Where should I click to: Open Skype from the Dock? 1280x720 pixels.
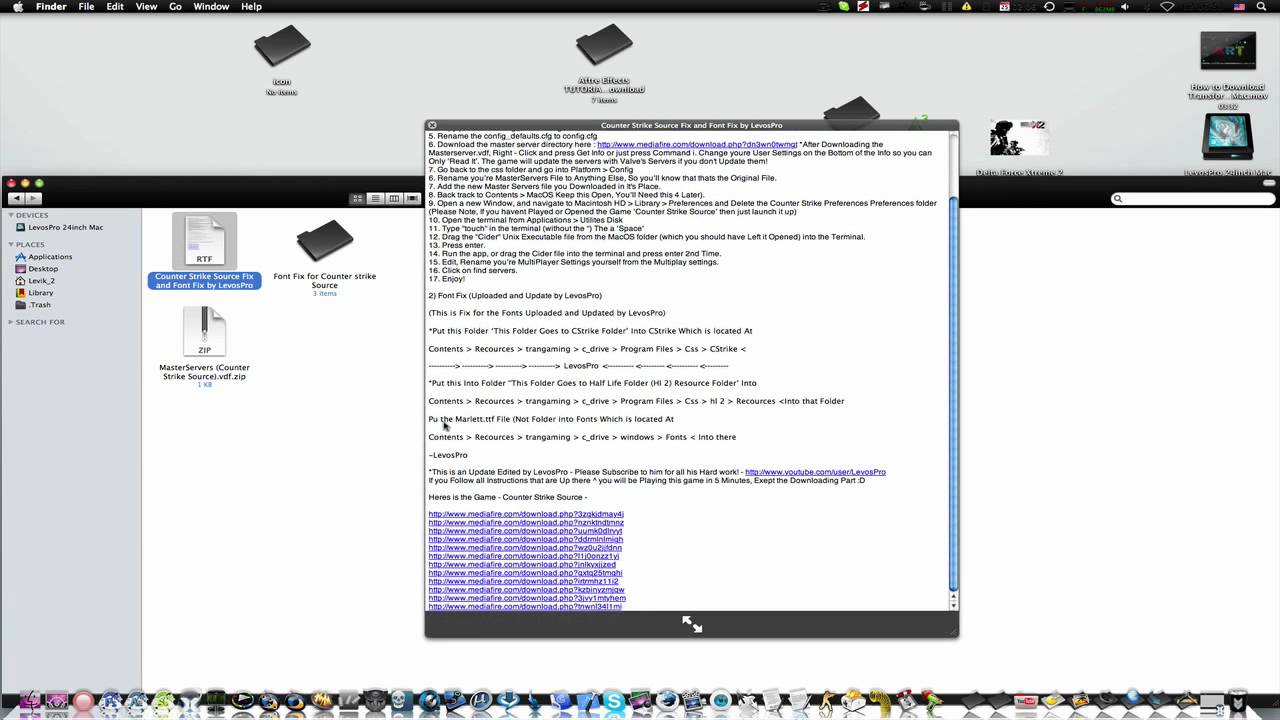(614, 702)
